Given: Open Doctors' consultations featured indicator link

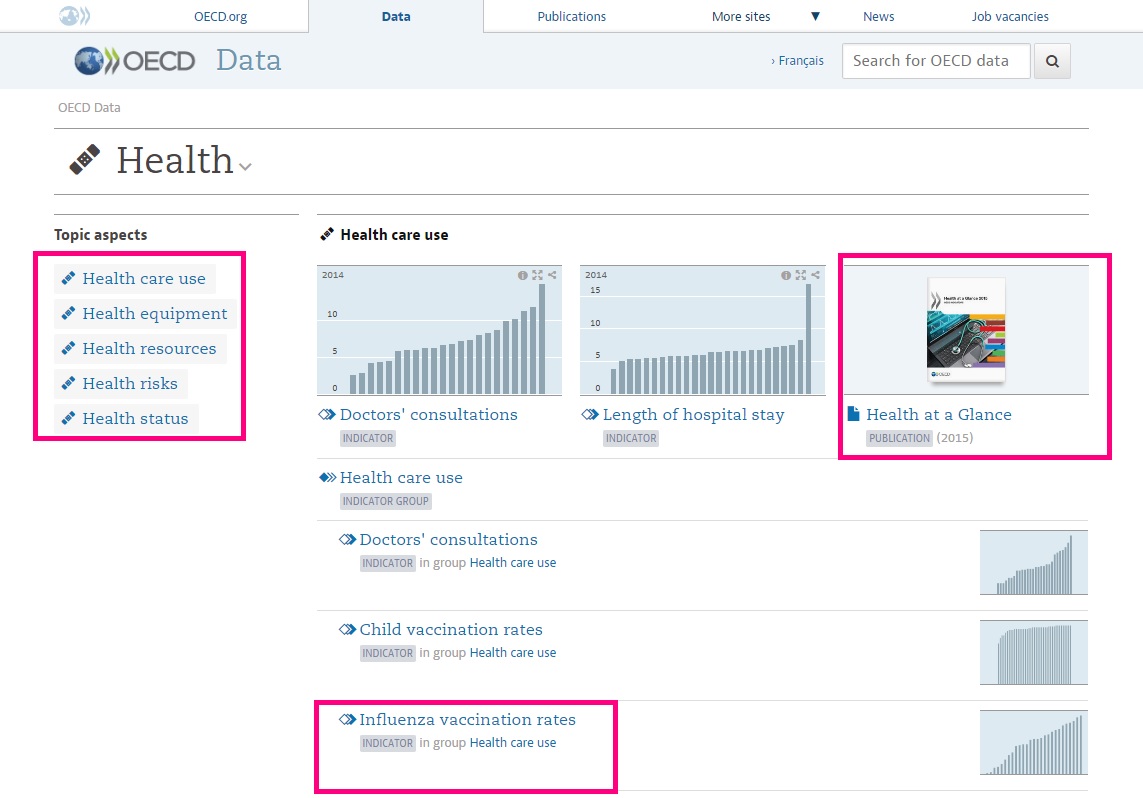Looking at the screenshot, I should point(429,415).
